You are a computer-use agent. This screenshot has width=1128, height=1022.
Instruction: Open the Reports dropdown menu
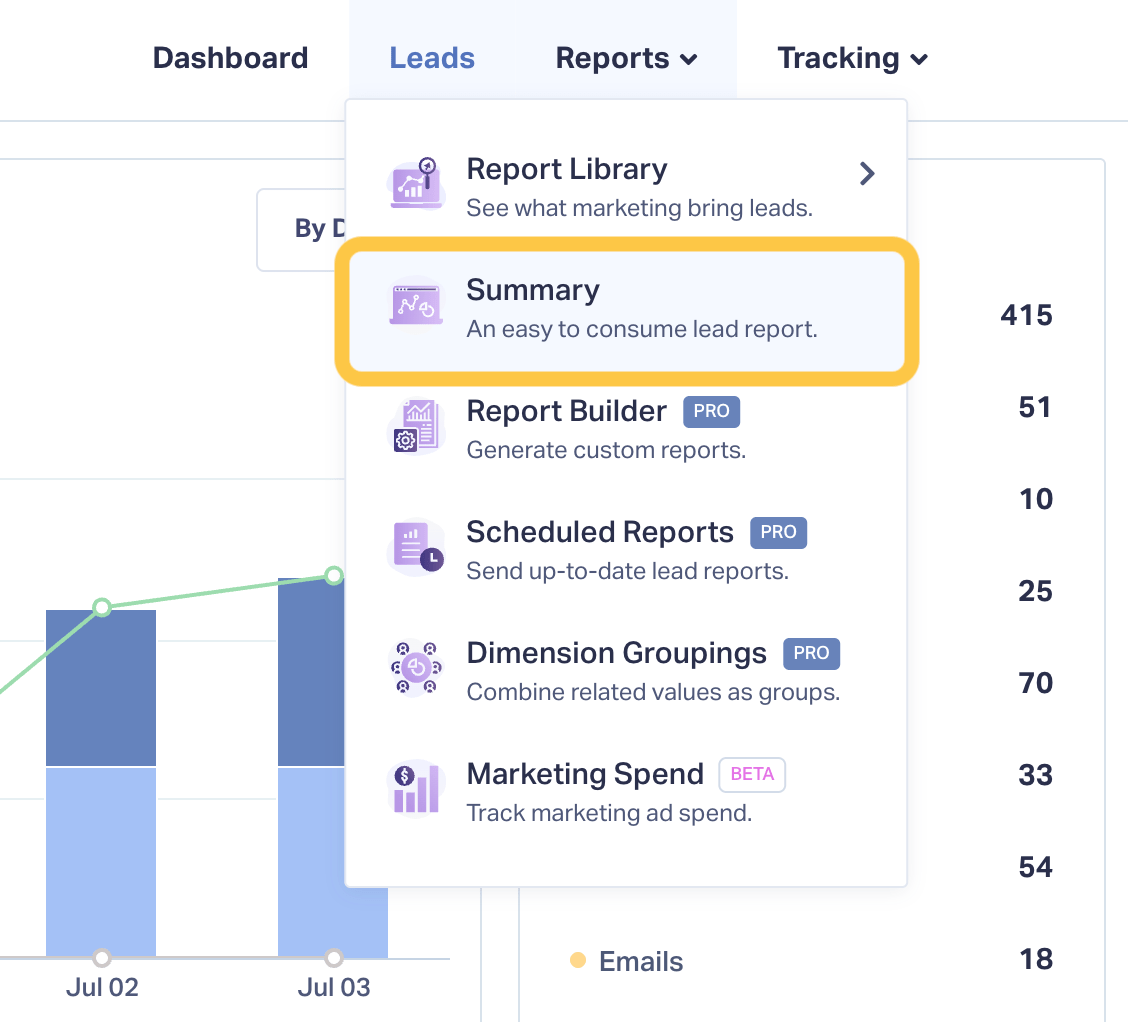pyautogui.click(x=627, y=58)
